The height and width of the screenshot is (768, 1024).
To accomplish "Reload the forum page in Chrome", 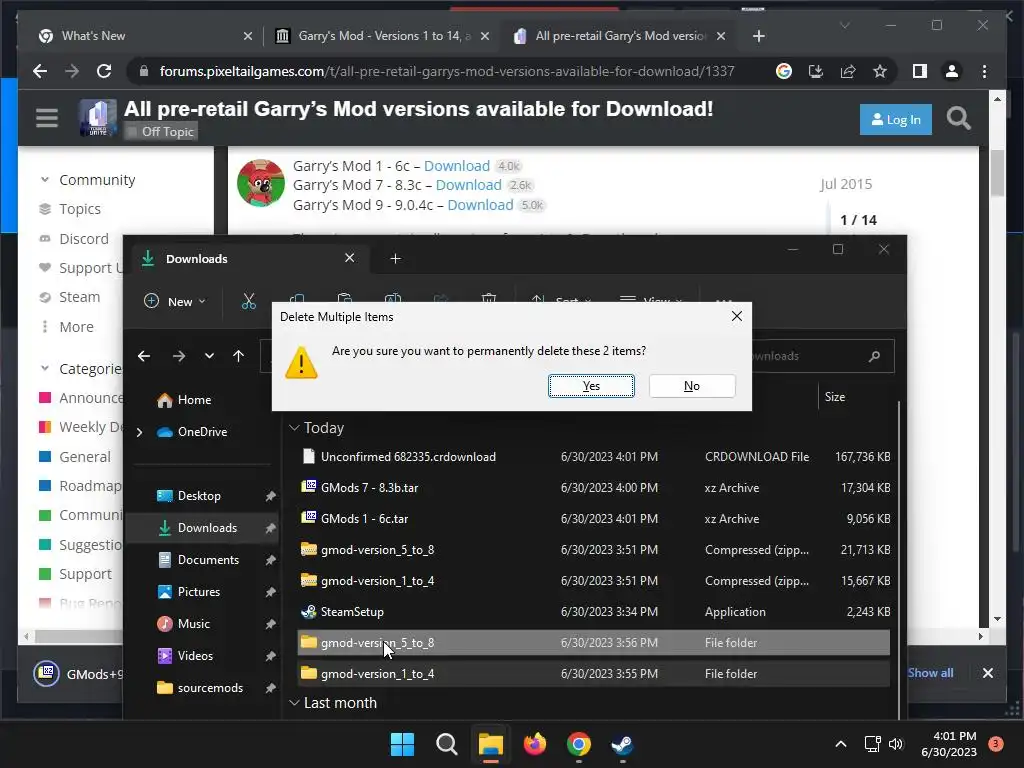I will coord(104,71).
